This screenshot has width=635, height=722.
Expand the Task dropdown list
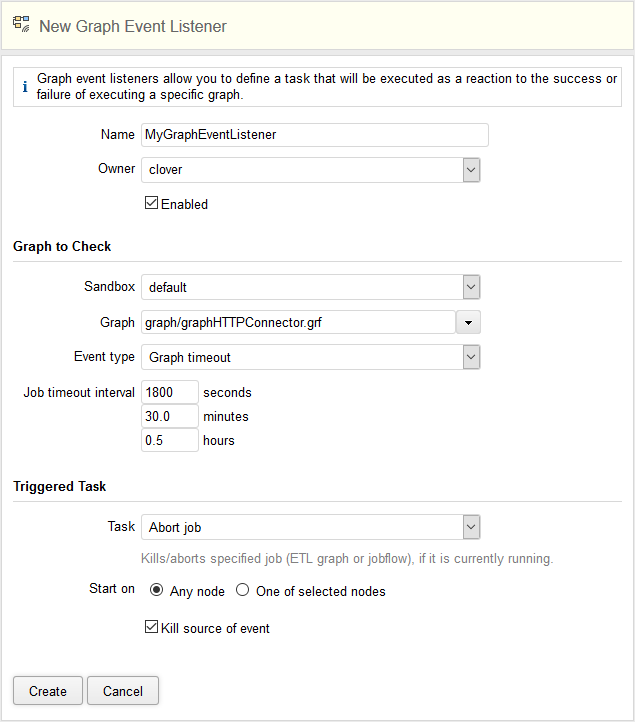click(x=471, y=527)
